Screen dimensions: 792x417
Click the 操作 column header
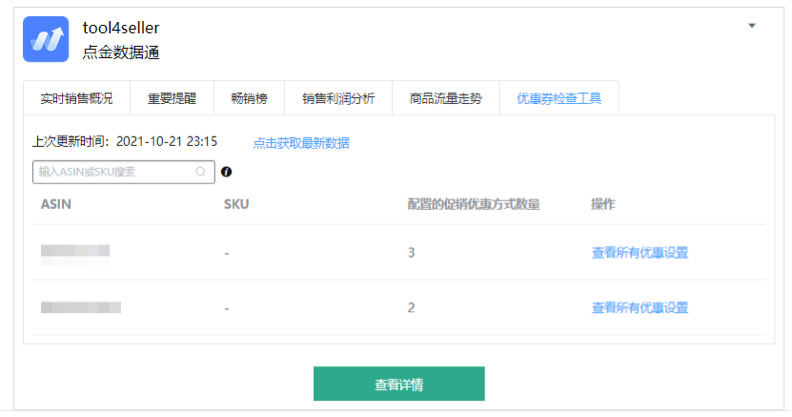pos(603,204)
